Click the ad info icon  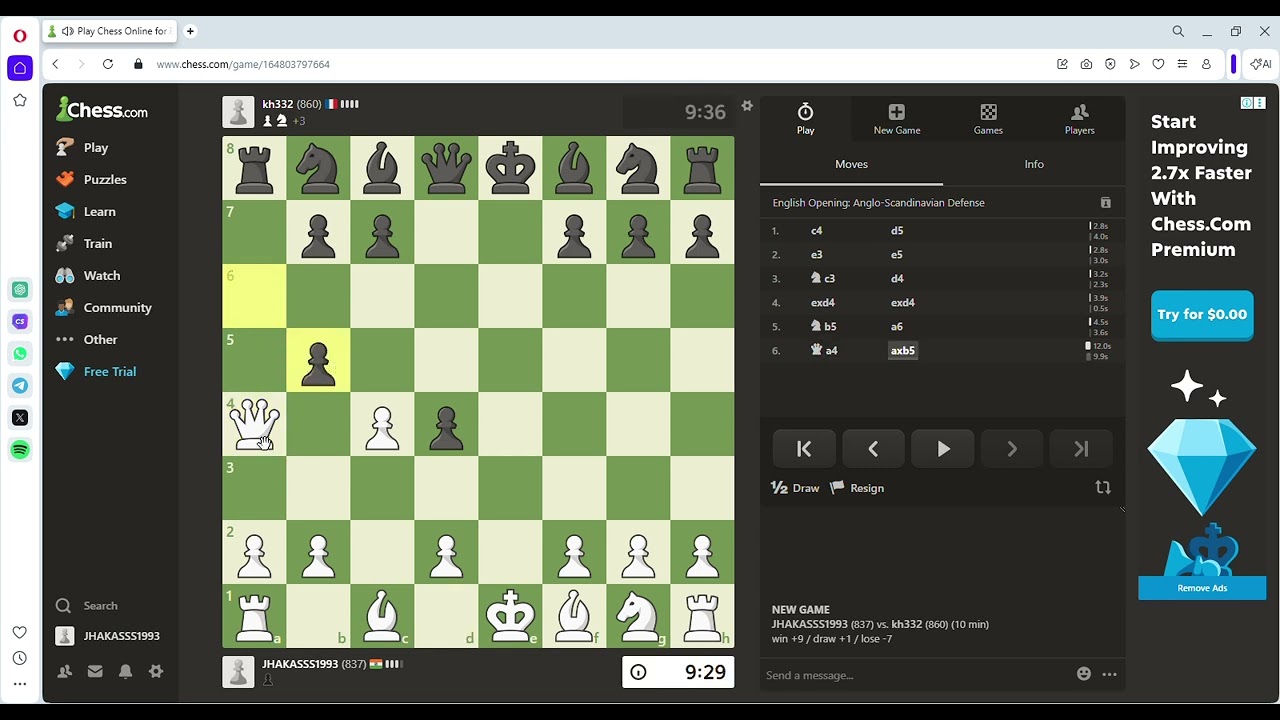(x=1247, y=103)
